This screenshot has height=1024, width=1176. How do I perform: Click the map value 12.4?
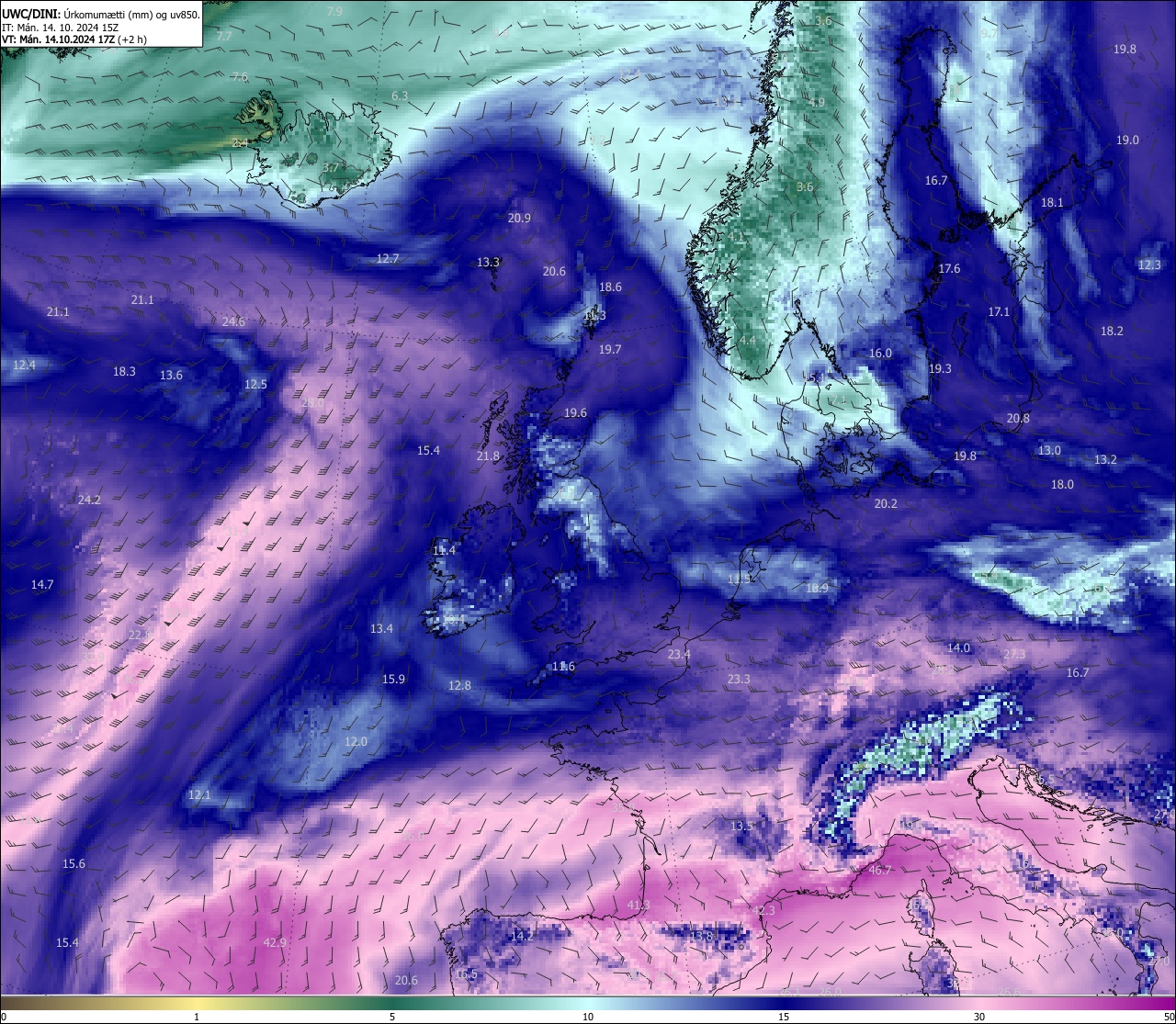[25, 365]
